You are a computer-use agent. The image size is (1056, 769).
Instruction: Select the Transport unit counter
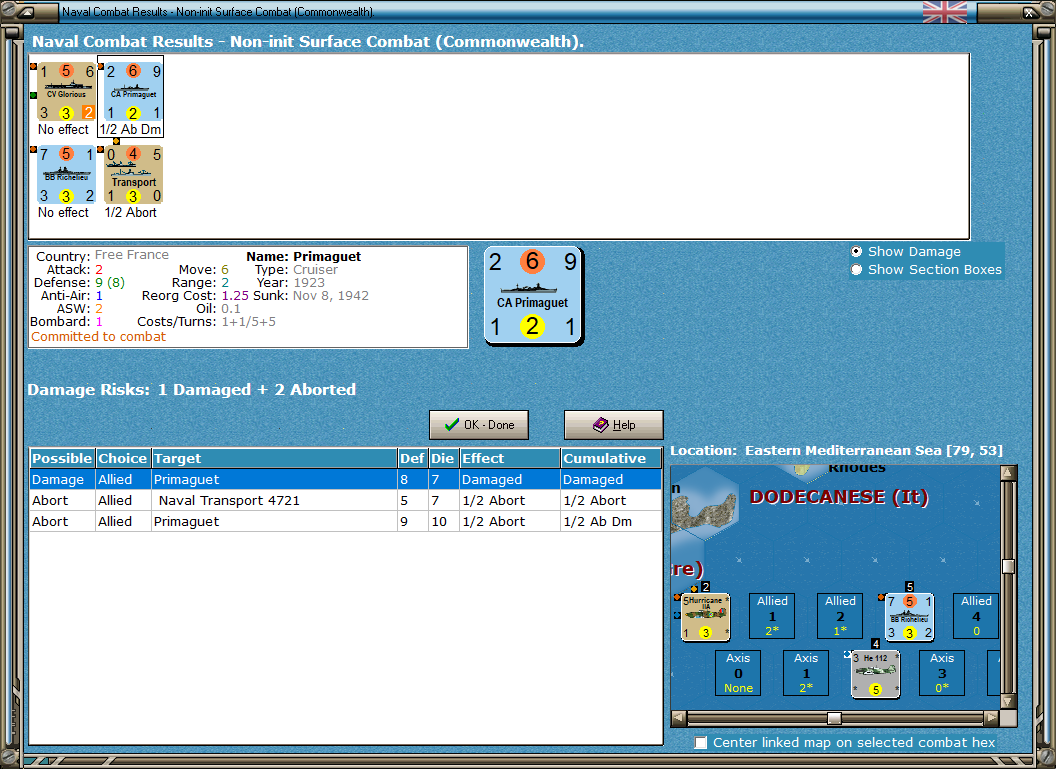[133, 174]
